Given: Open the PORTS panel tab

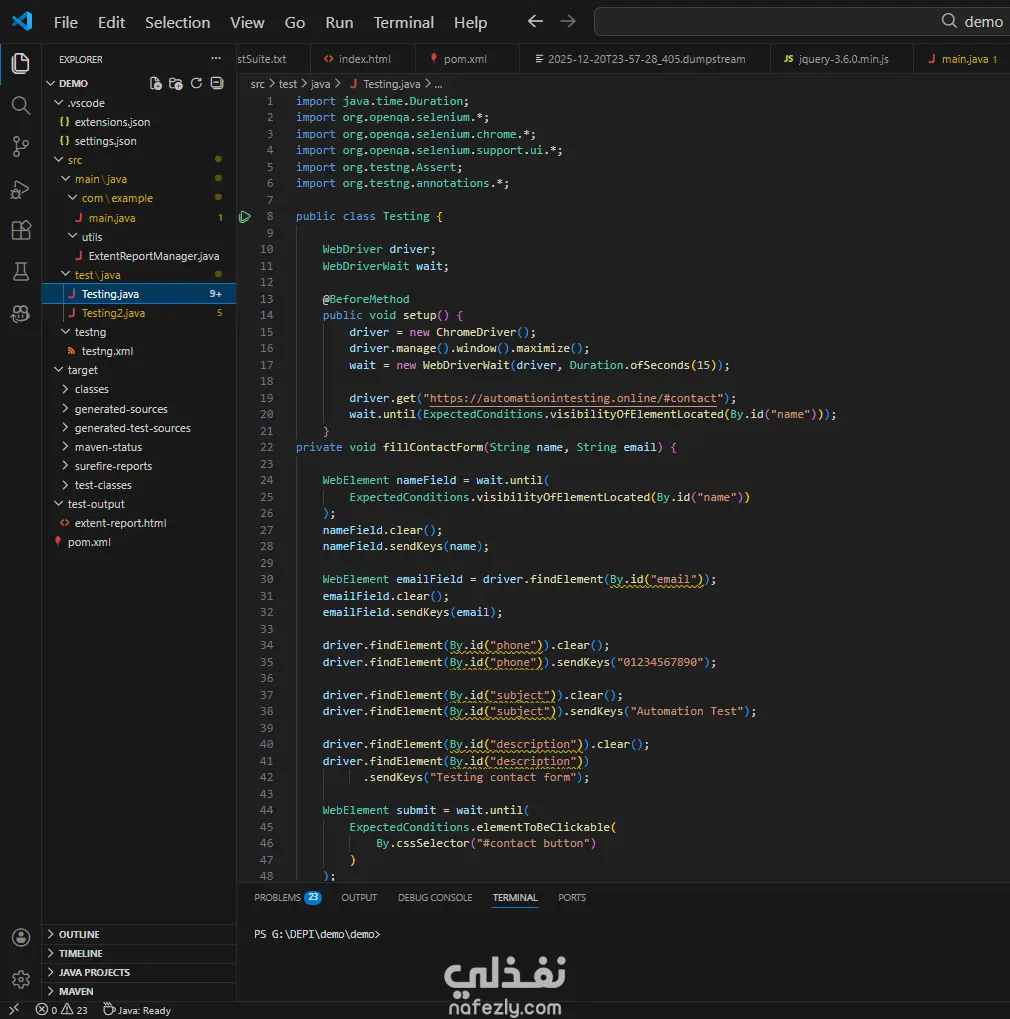Looking at the screenshot, I should (x=571, y=897).
